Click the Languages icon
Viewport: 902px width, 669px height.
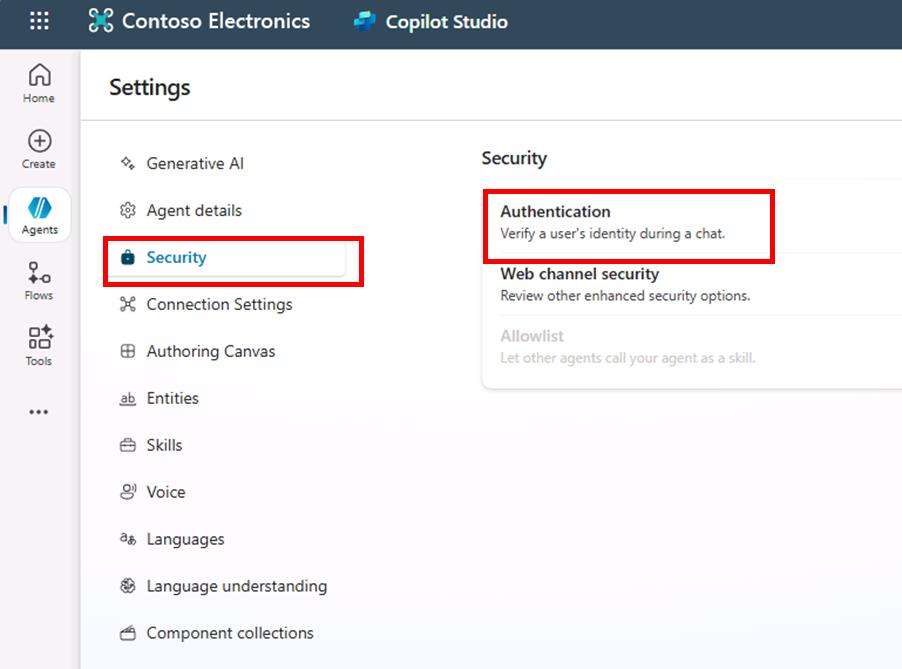(x=128, y=539)
